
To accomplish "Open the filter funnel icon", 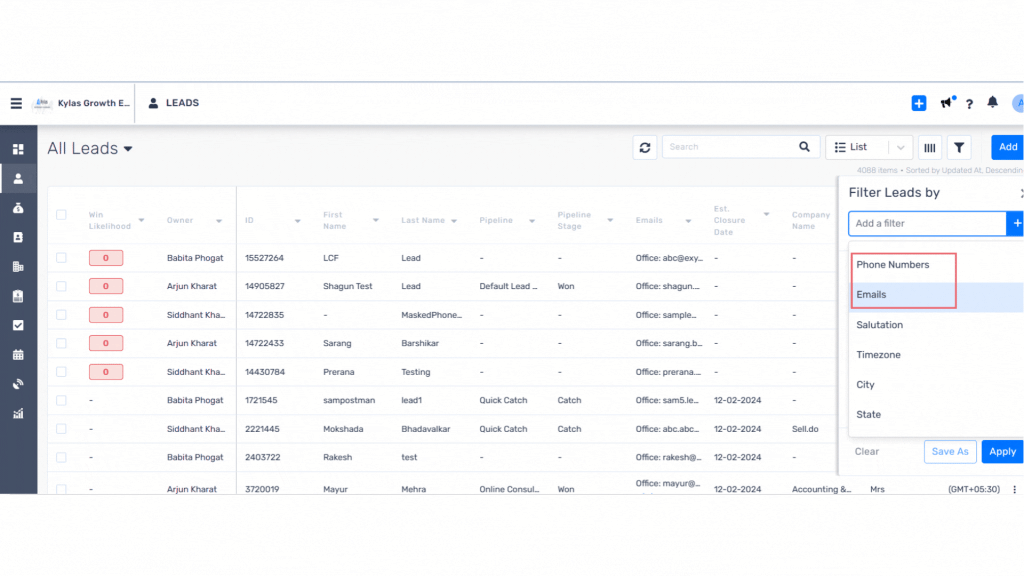I will click(x=959, y=147).
